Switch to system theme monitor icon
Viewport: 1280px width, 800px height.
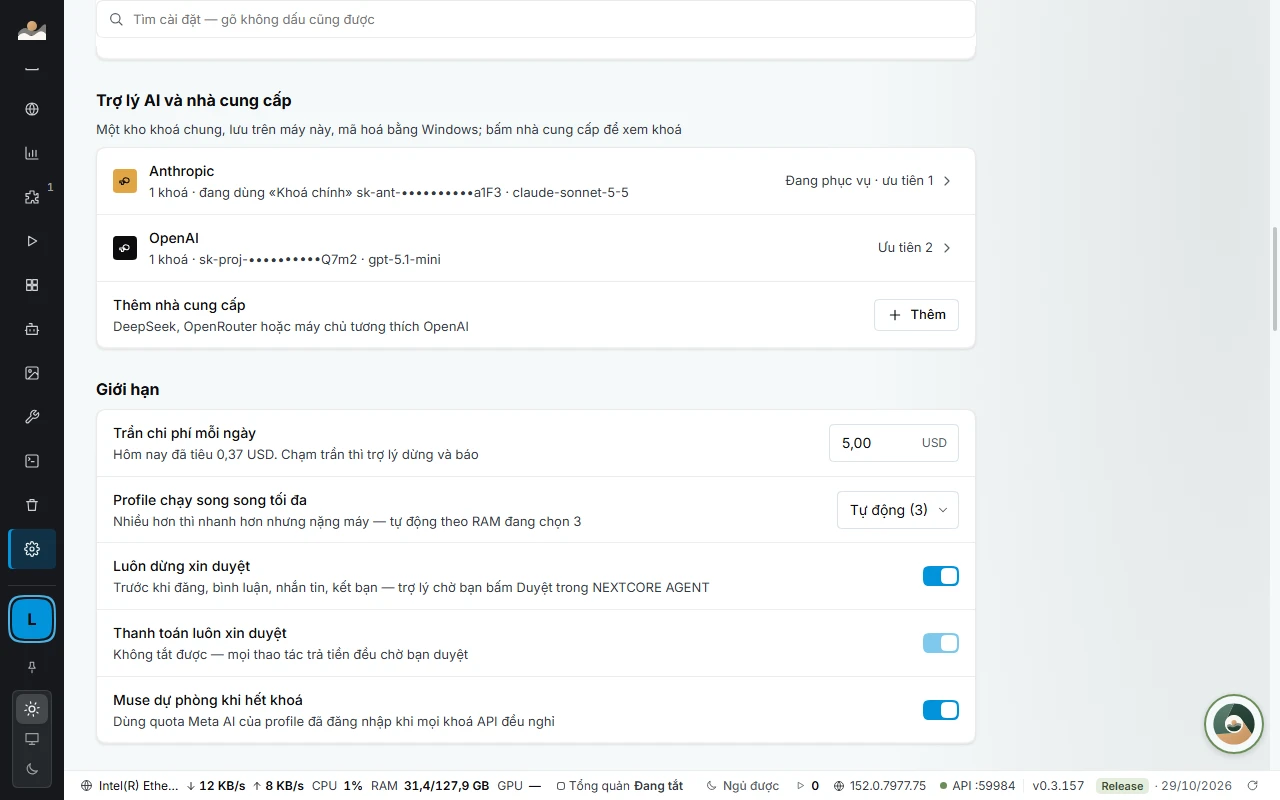coord(32,739)
